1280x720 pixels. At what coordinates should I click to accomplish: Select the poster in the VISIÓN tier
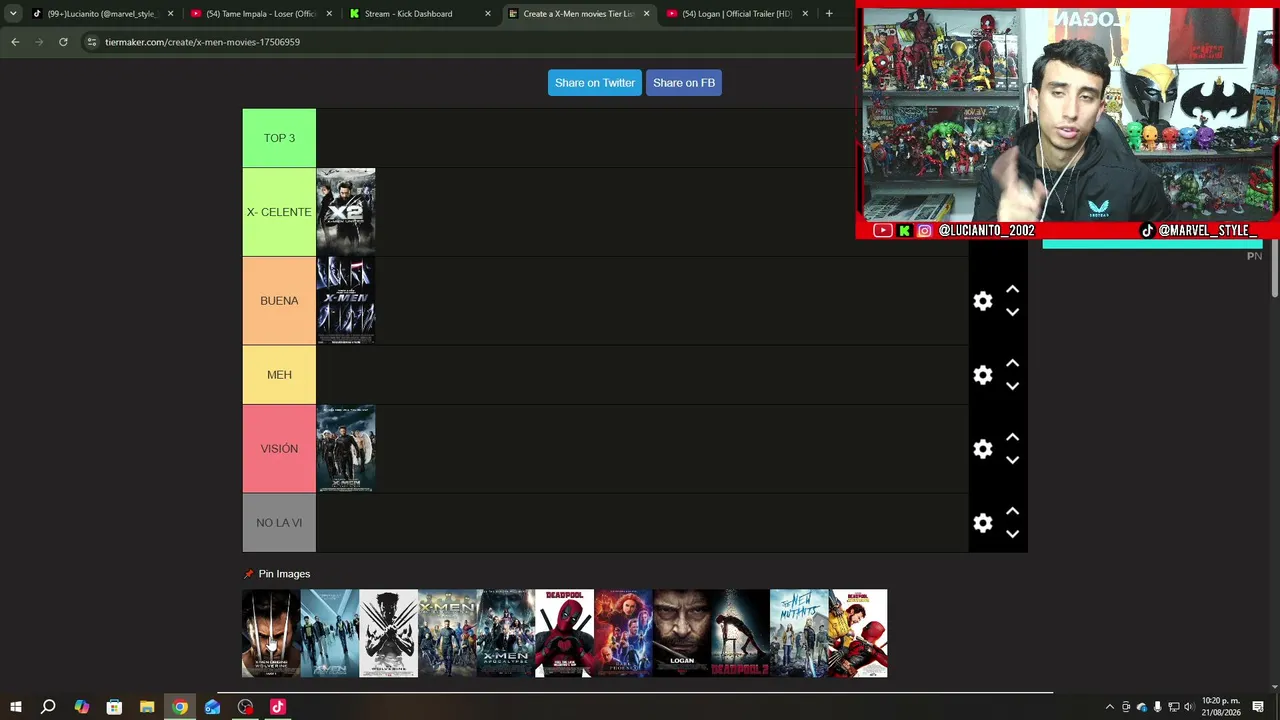(346, 449)
